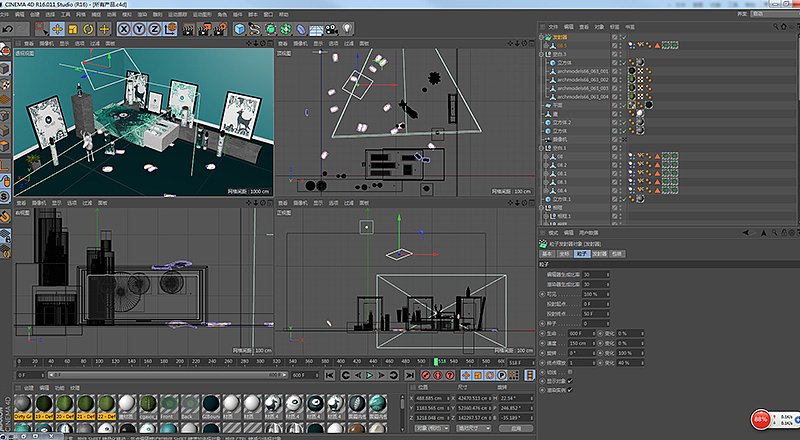Collapse the 空白.3 null group
This screenshot has width=800, height=440.
(542, 54)
